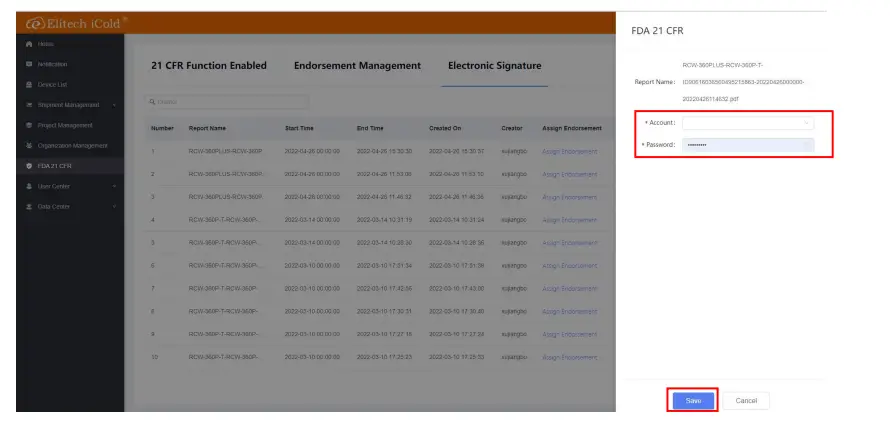Click start time cell in row 10

(312, 357)
